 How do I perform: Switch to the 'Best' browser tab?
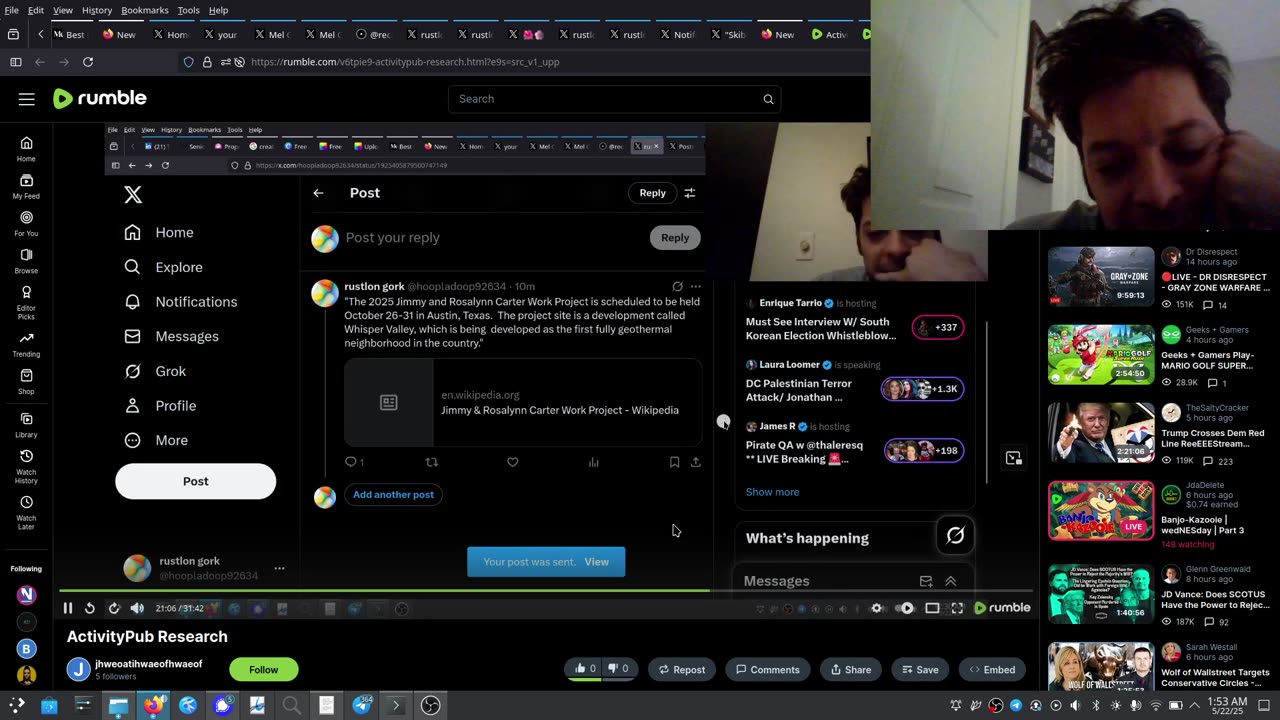[x=70, y=34]
